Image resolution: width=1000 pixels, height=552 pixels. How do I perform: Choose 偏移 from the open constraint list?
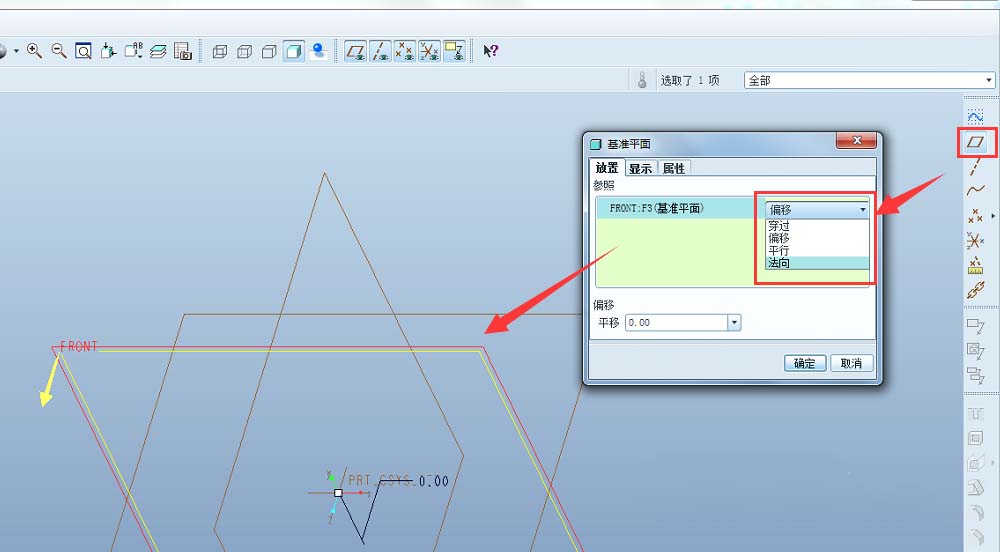[x=817, y=238]
